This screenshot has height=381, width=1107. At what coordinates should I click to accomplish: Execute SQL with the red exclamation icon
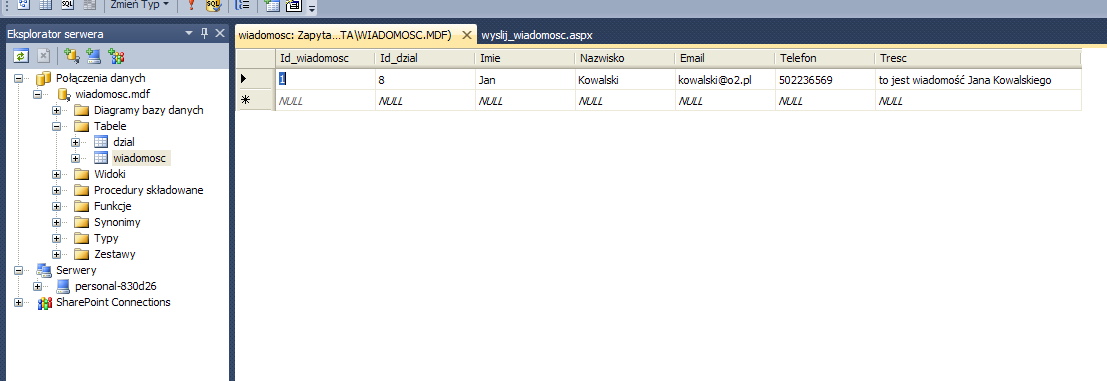pyautogui.click(x=191, y=5)
